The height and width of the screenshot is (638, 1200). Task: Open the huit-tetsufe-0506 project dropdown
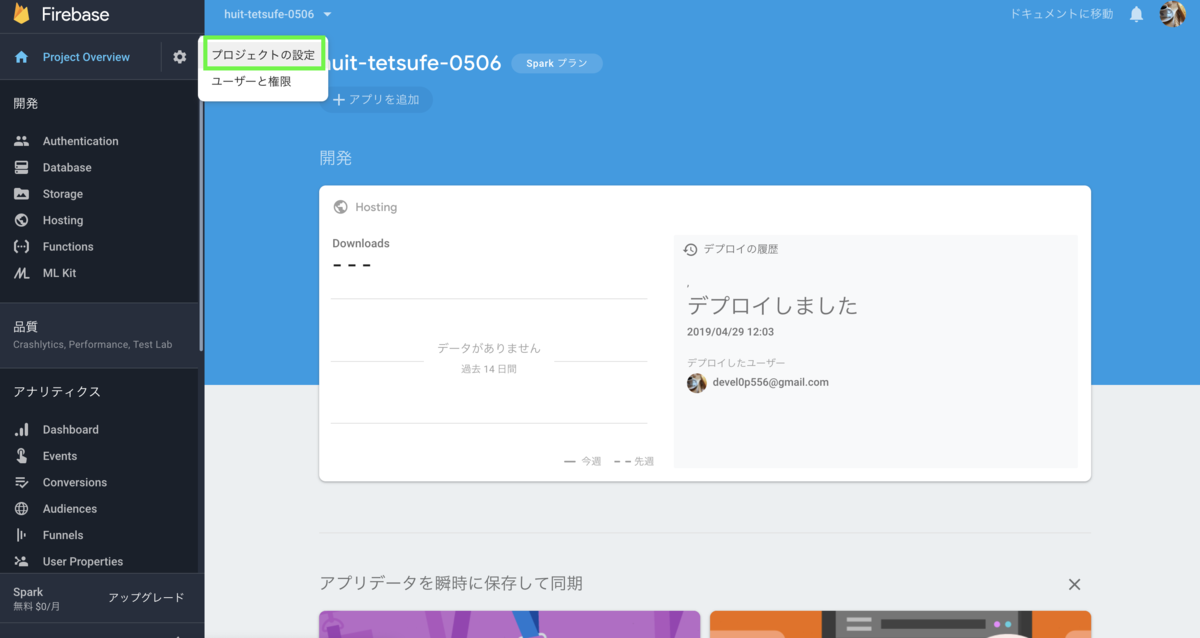click(x=278, y=14)
